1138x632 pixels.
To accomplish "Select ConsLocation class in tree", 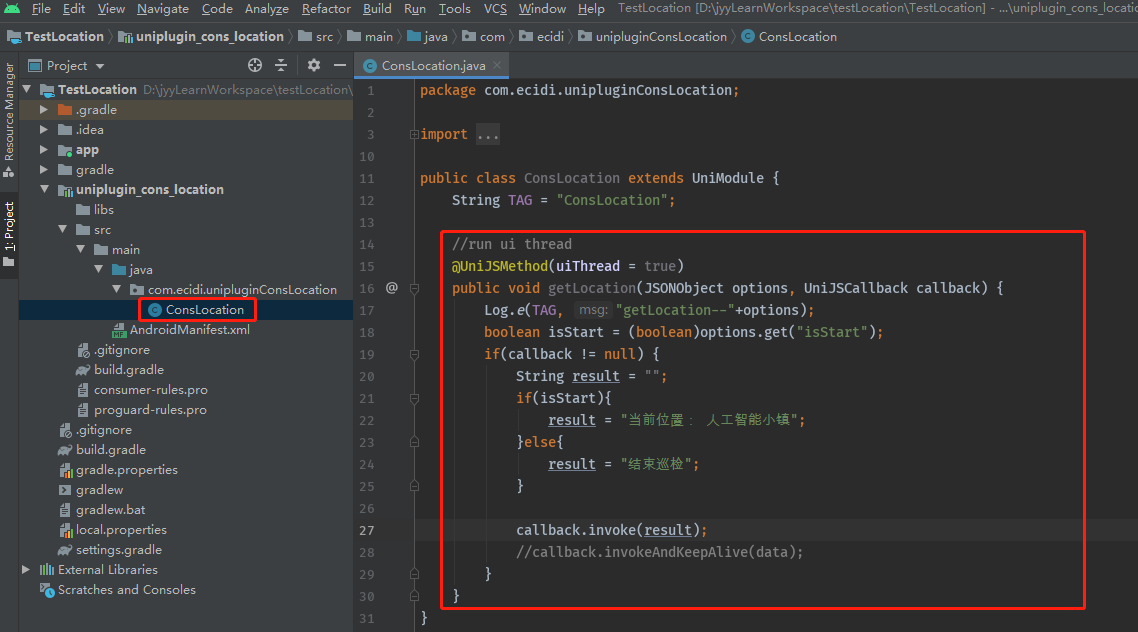I will coord(196,310).
